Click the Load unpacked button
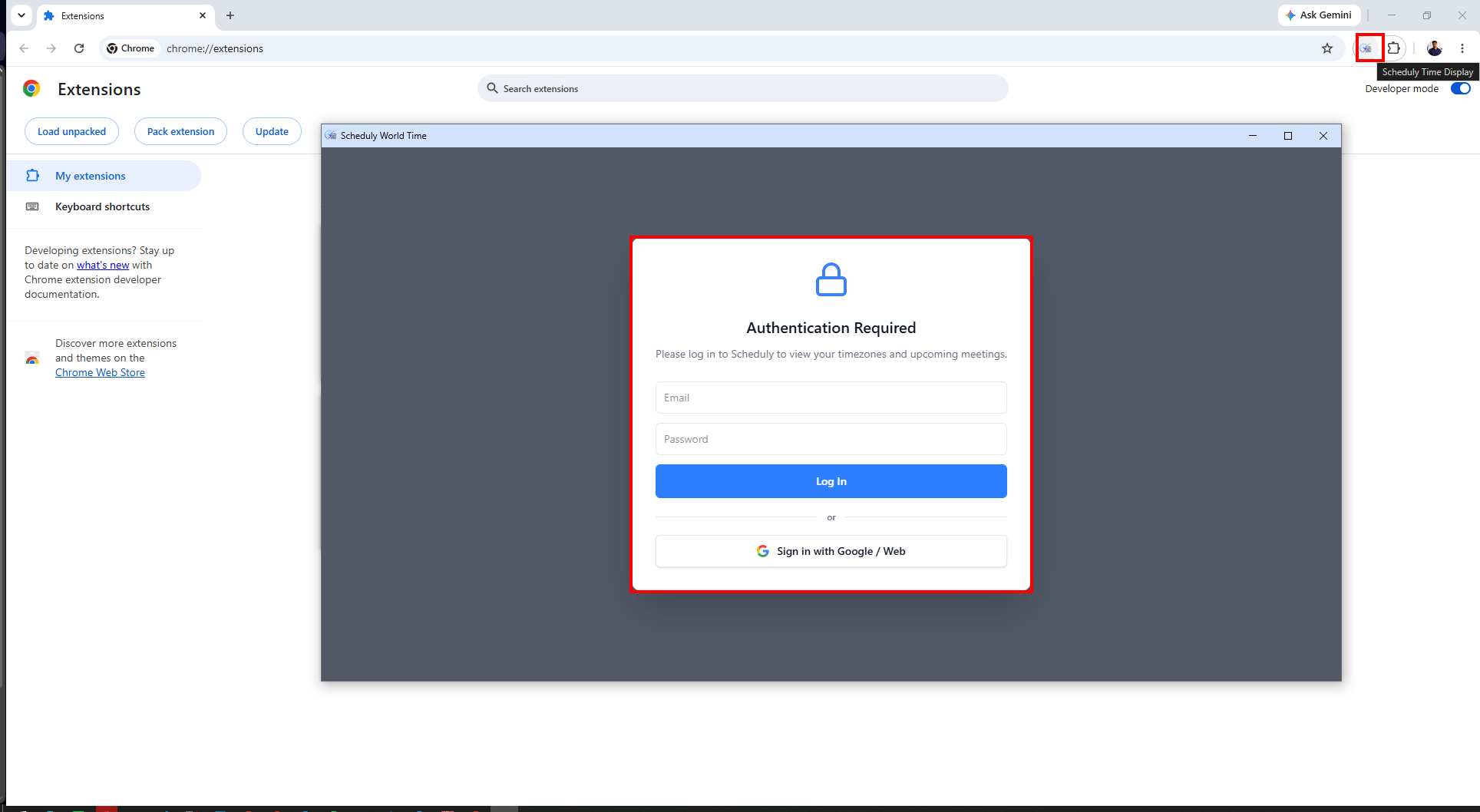1480x812 pixels. coord(71,131)
